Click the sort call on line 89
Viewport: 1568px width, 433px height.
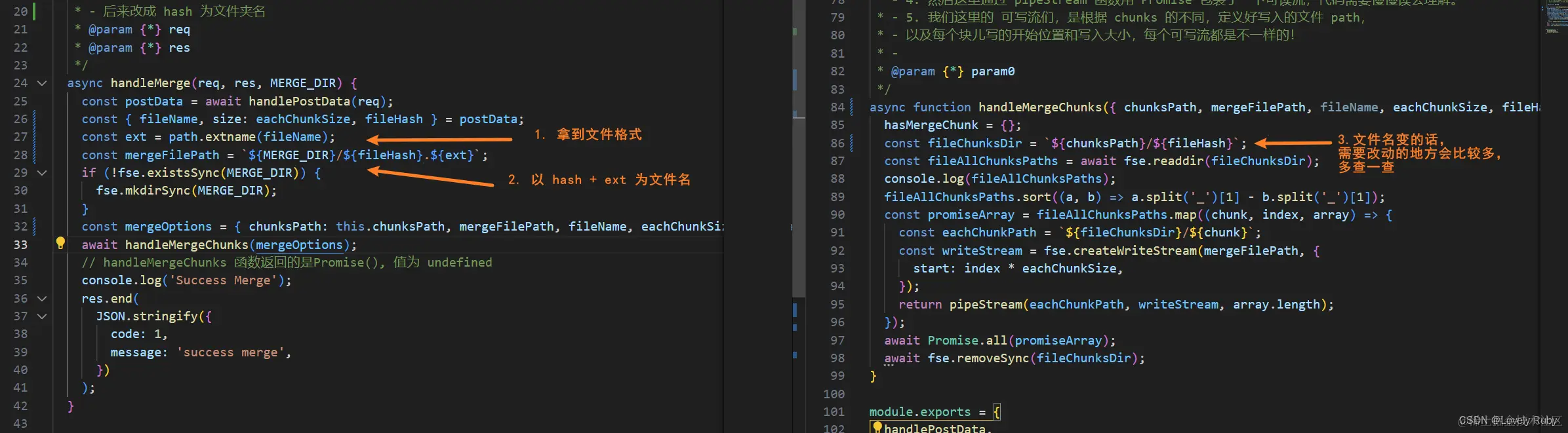[x=1133, y=197]
